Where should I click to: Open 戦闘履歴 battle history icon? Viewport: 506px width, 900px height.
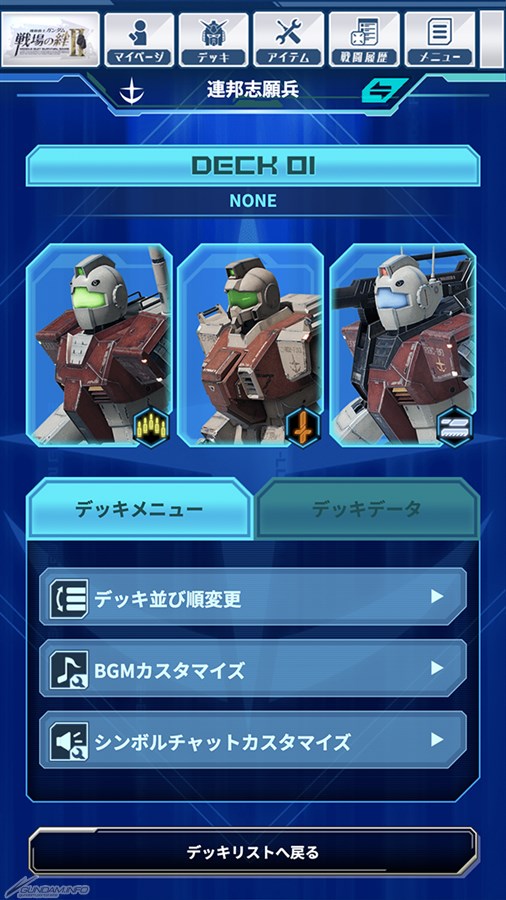pos(364,40)
